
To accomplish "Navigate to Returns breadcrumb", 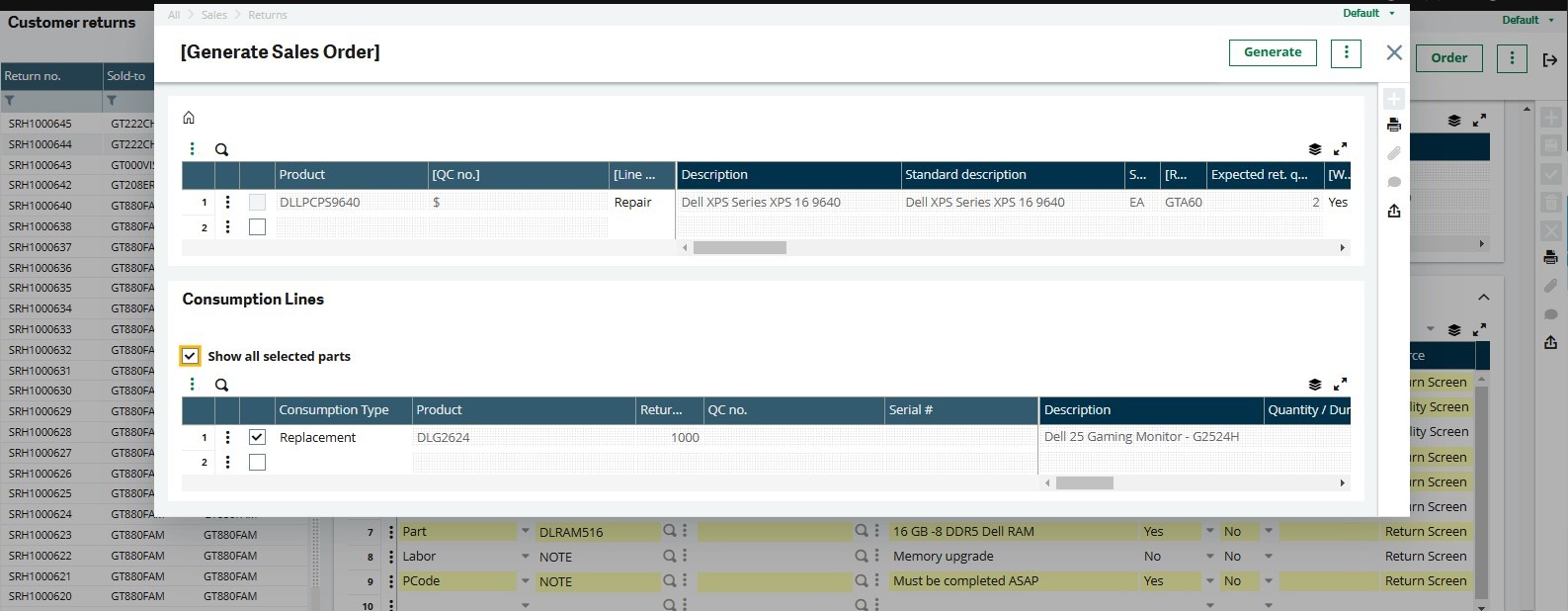I will 268,15.
